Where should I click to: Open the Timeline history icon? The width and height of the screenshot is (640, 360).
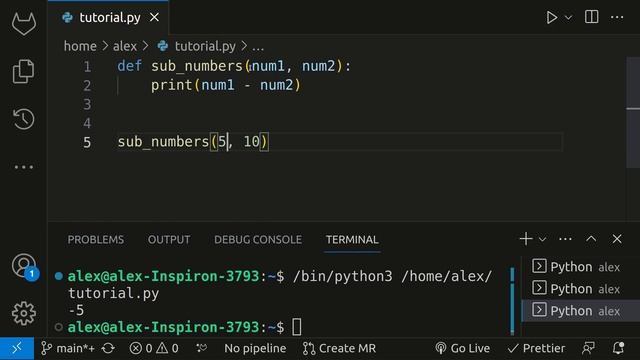[23, 119]
